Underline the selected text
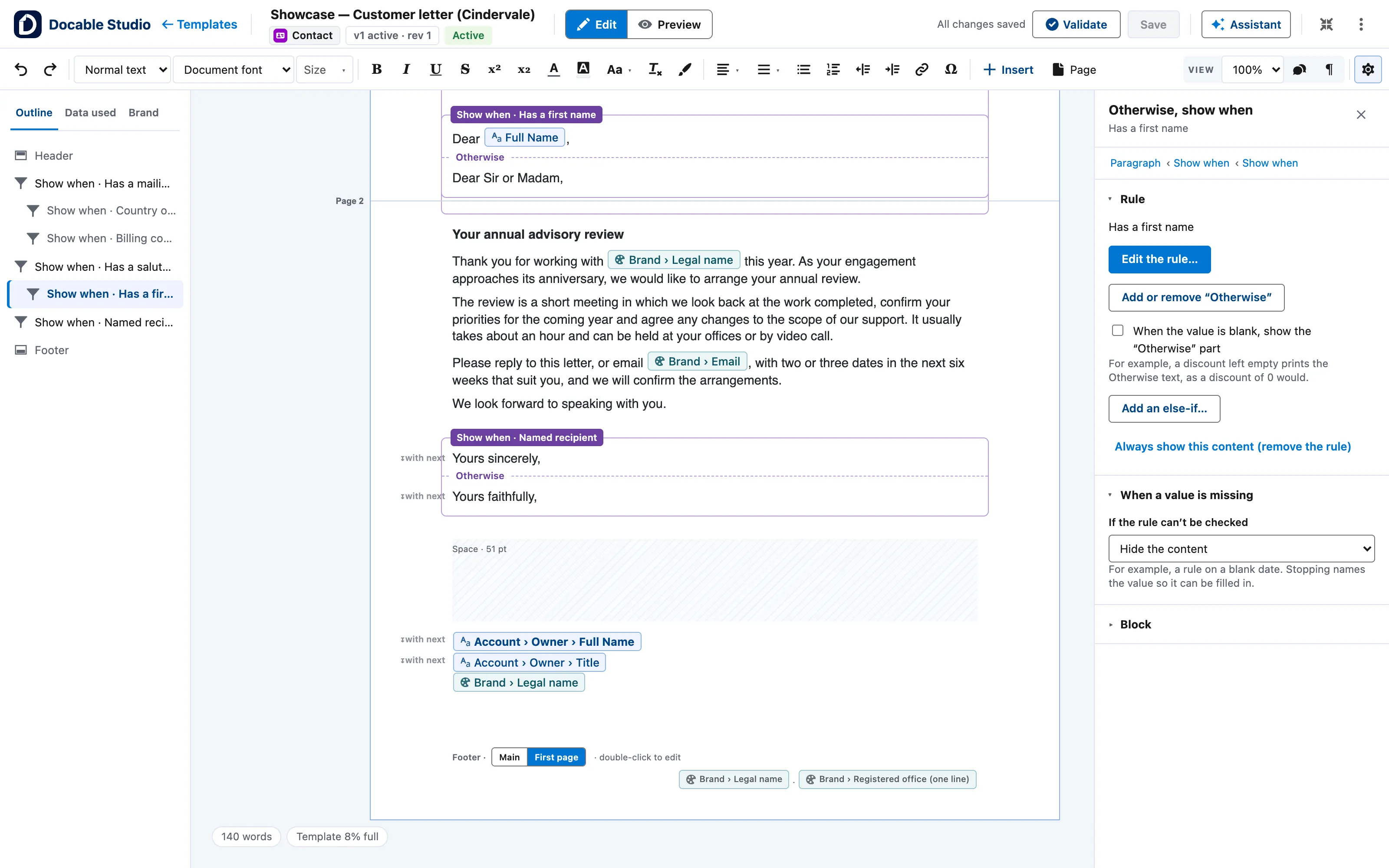Viewport: 1389px width, 868px height. [436, 69]
